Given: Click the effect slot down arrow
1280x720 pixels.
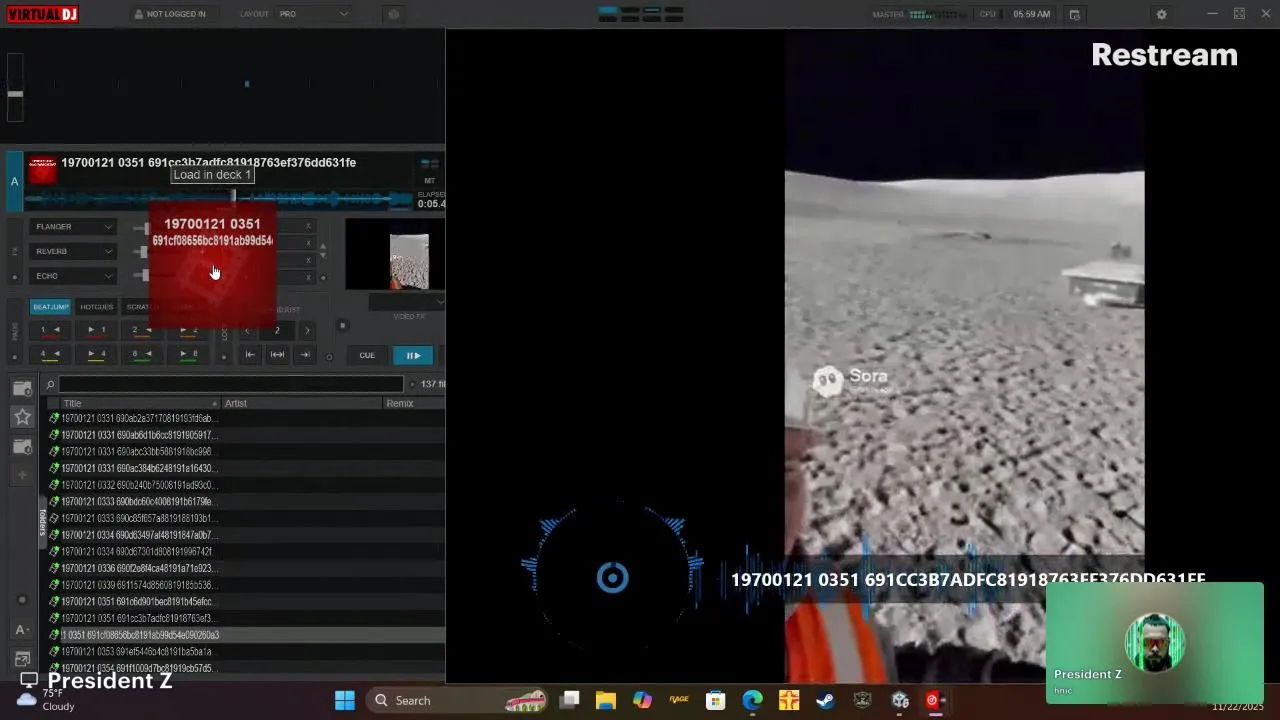Looking at the screenshot, I should [323, 255].
